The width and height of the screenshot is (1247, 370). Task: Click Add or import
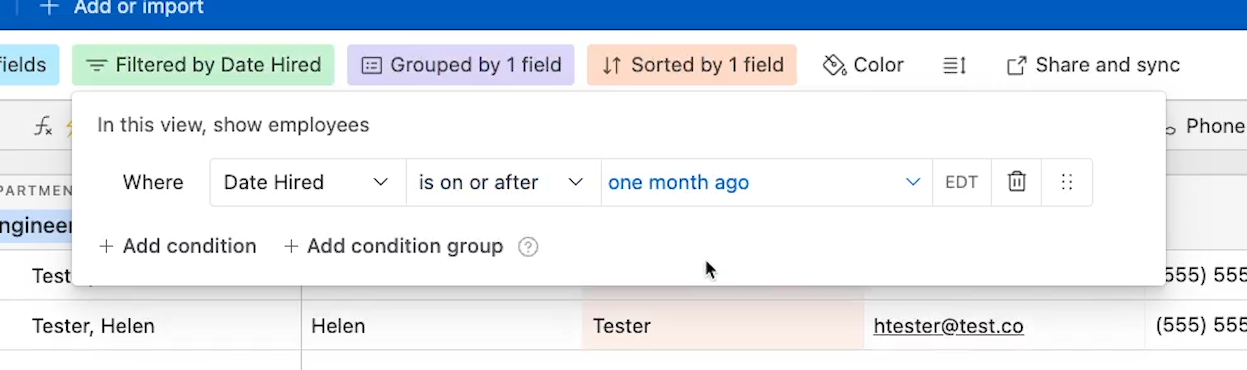(121, 8)
